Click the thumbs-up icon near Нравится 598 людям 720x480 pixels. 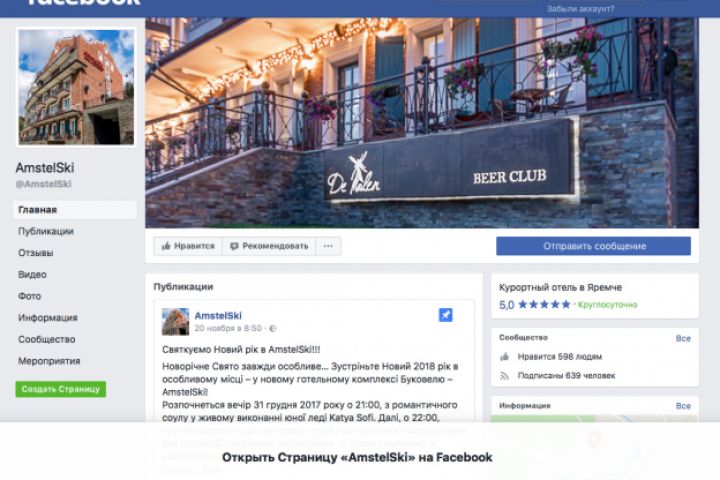coord(504,356)
